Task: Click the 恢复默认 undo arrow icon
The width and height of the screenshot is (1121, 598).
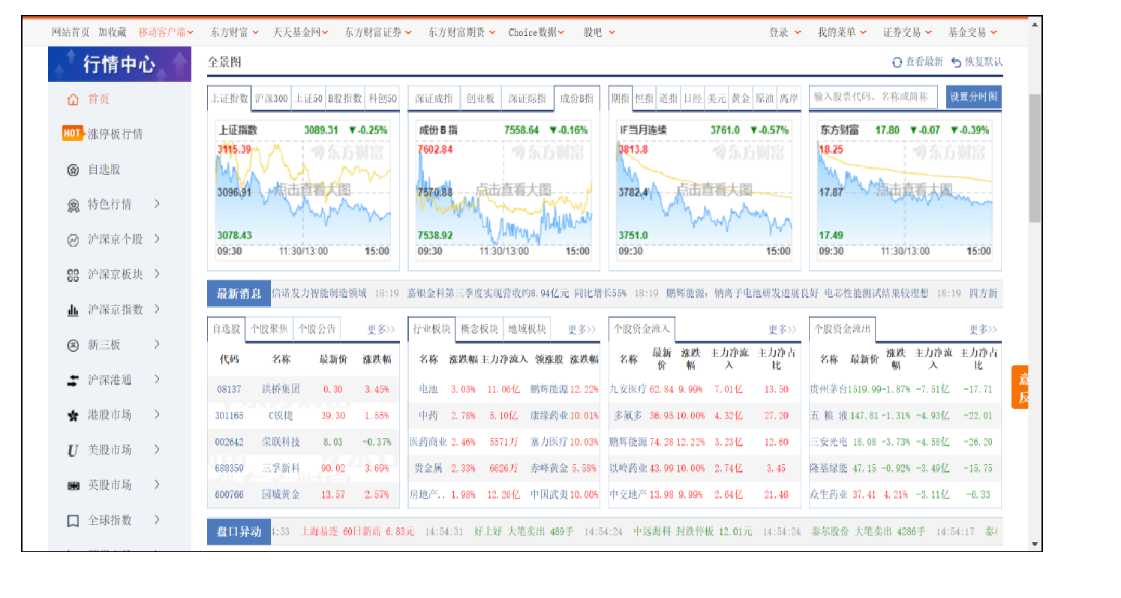Action: [x=956, y=62]
